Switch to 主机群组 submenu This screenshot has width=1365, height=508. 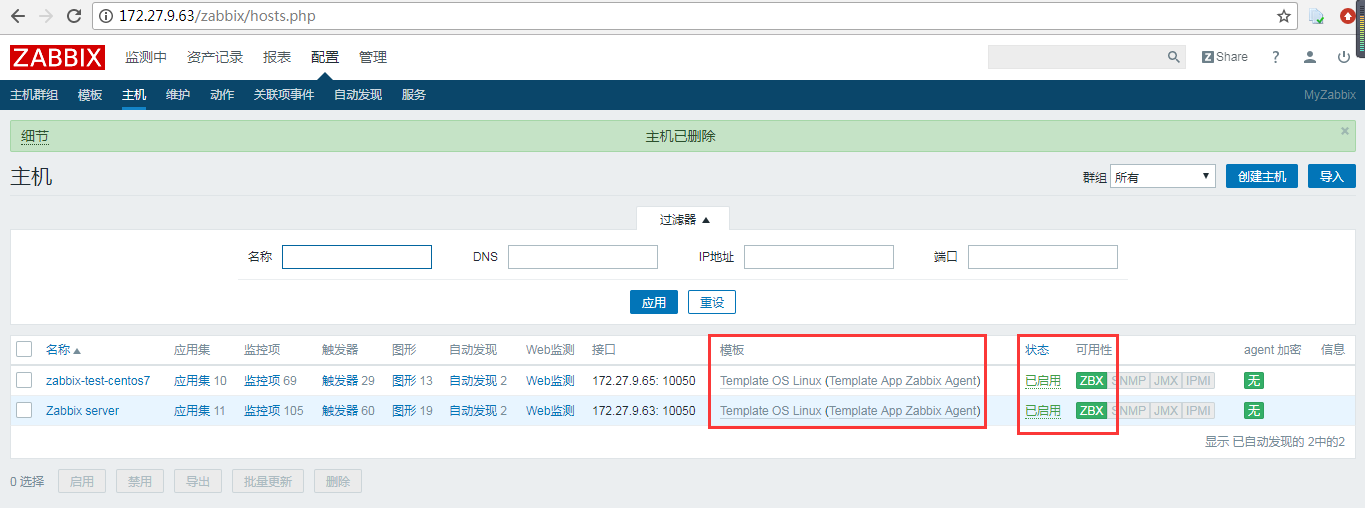(x=34, y=95)
